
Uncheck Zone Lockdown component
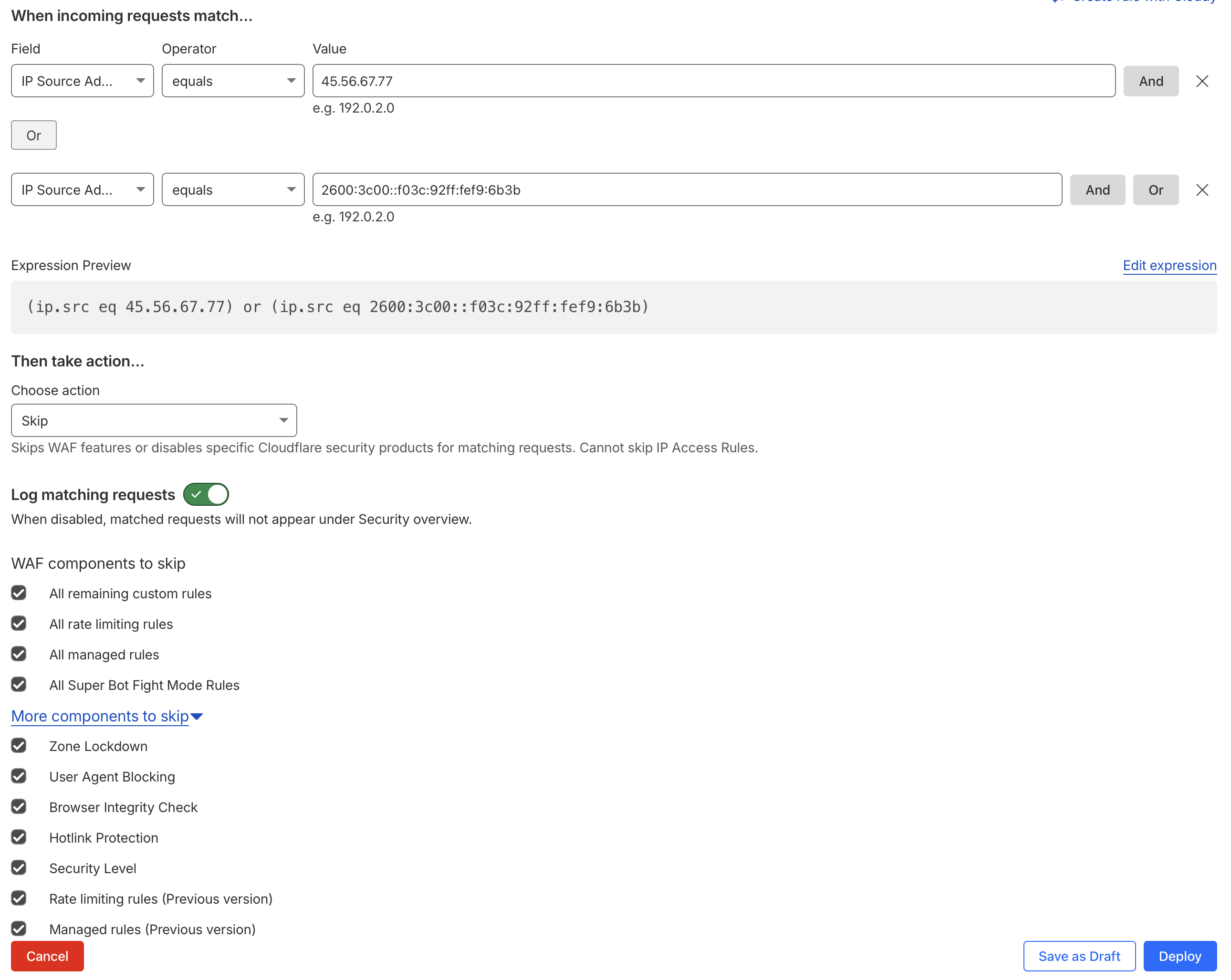point(19,746)
